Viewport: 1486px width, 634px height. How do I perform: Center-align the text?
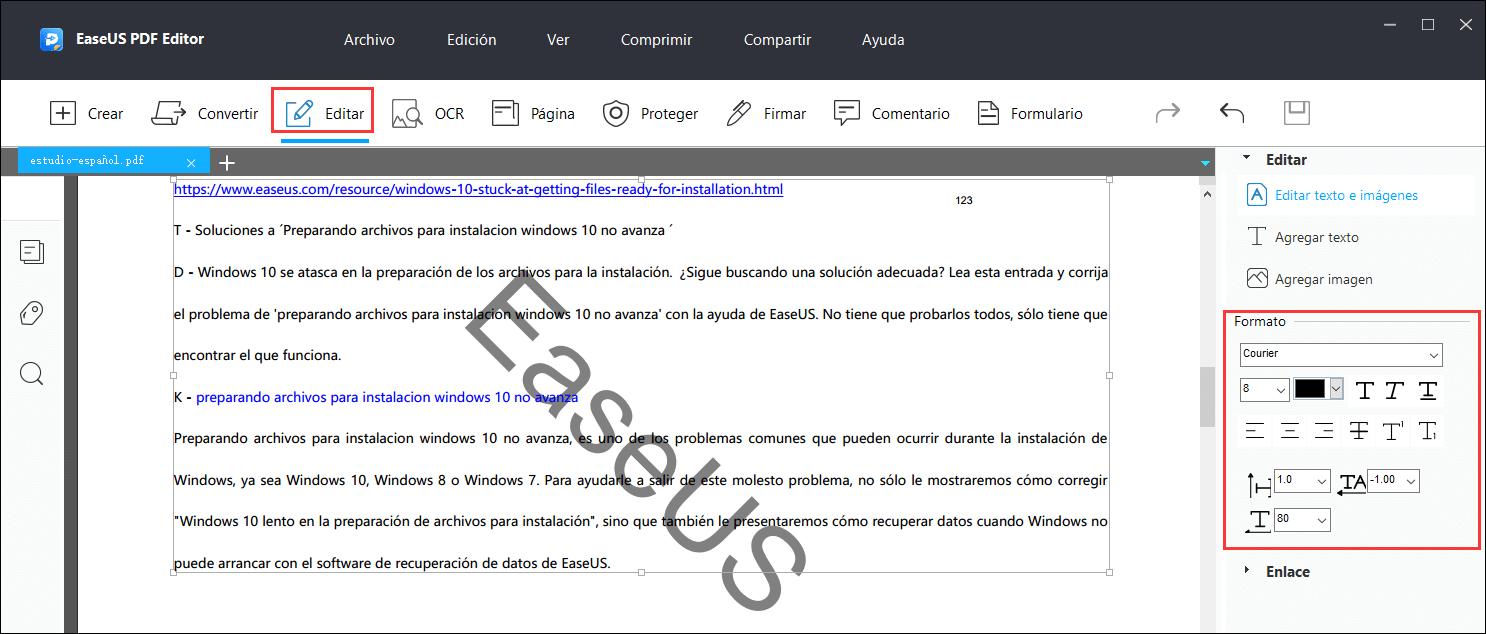pos(1290,431)
